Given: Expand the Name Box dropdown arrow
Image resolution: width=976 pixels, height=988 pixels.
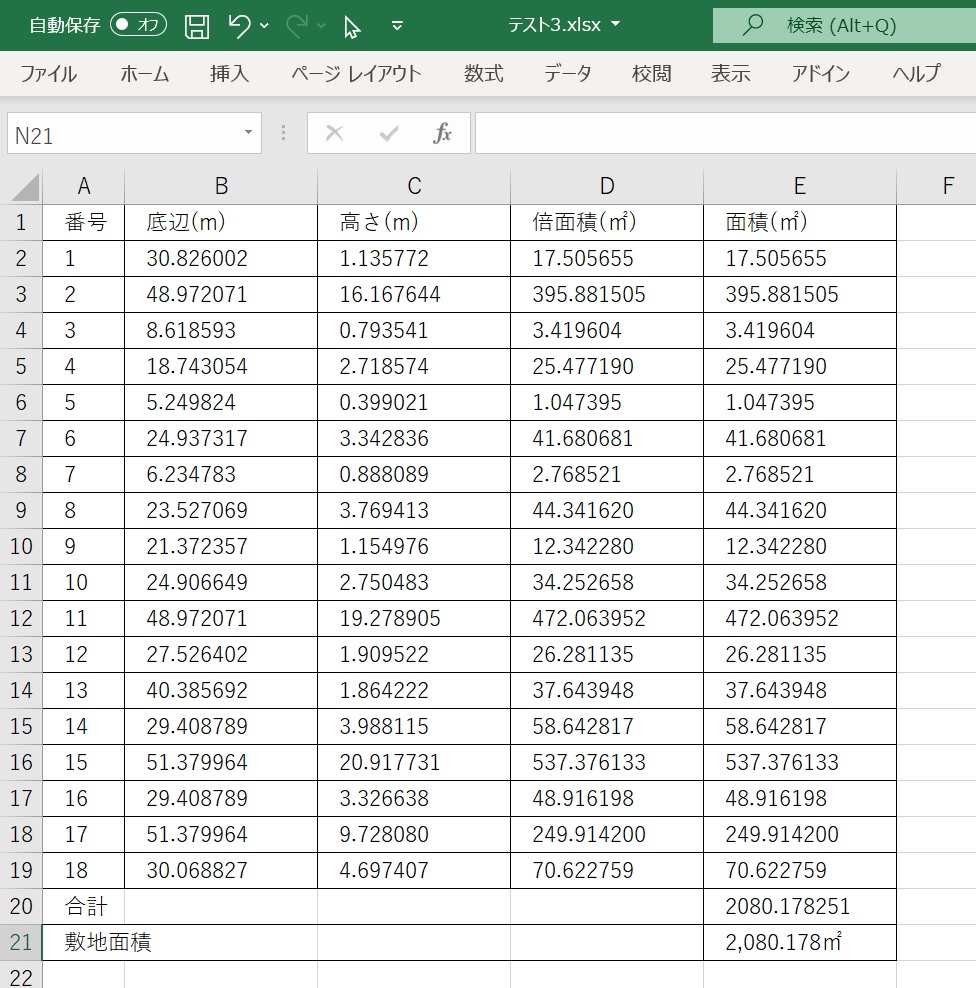Looking at the screenshot, I should coord(248,134).
